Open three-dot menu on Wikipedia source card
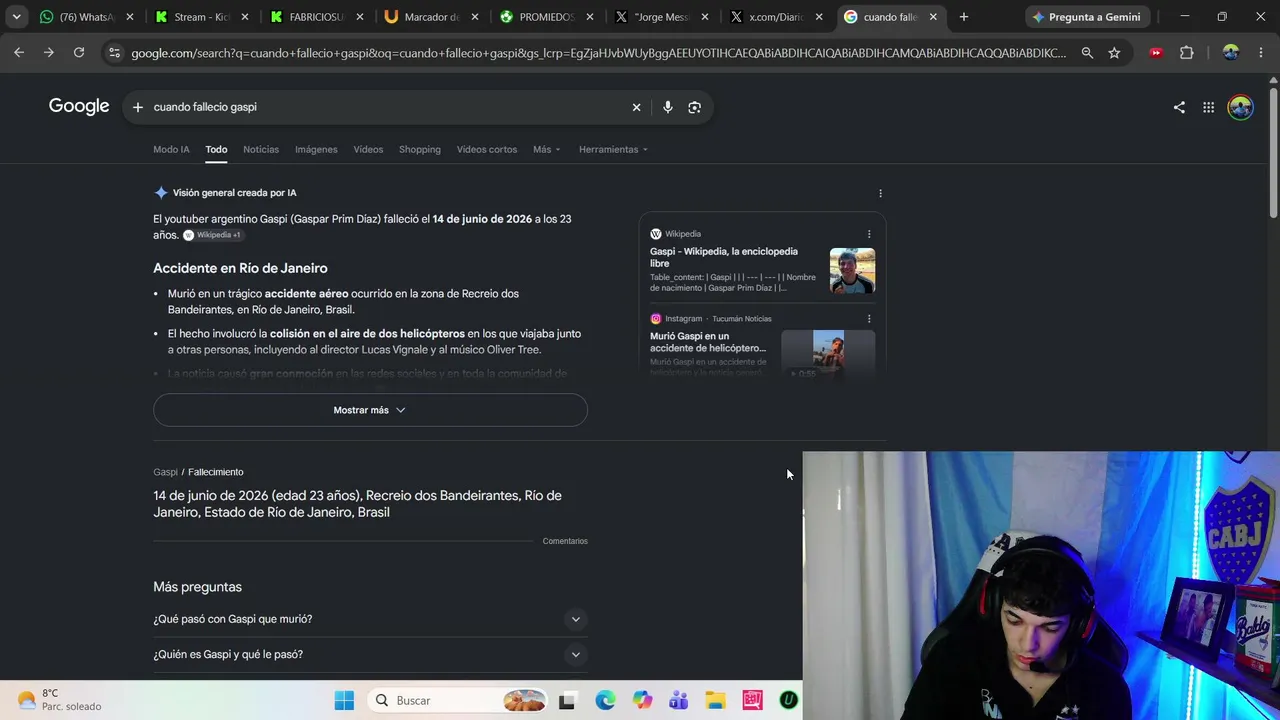 [x=869, y=234]
